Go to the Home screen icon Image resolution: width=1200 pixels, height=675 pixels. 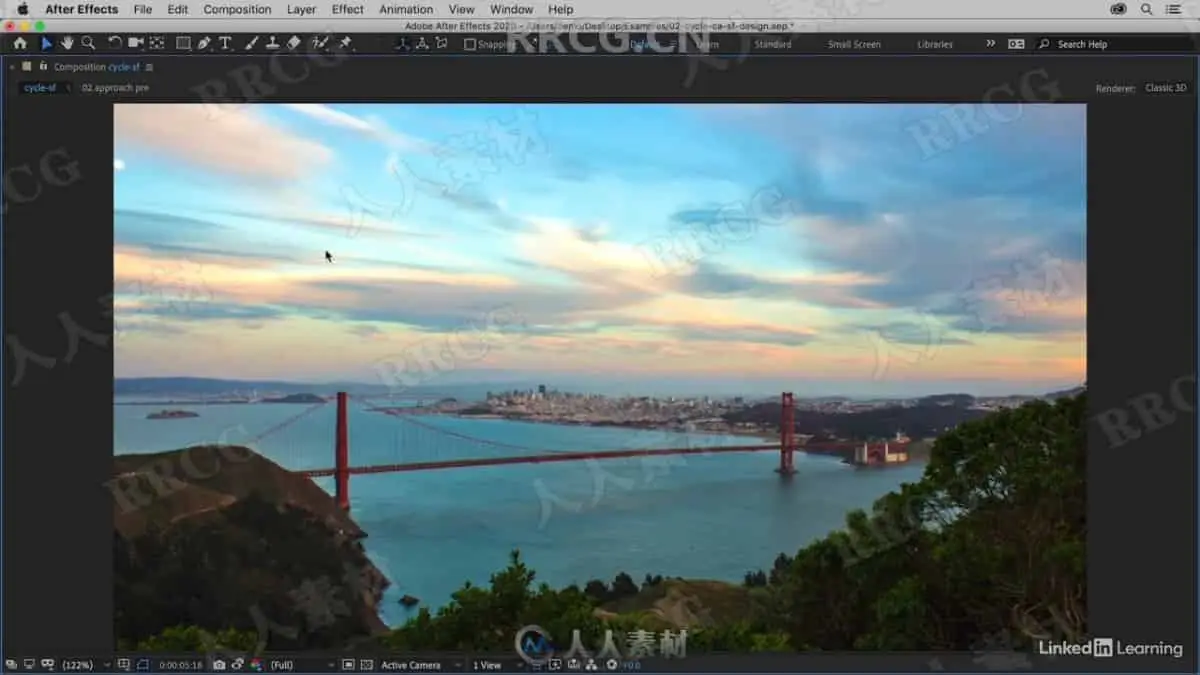[20, 43]
